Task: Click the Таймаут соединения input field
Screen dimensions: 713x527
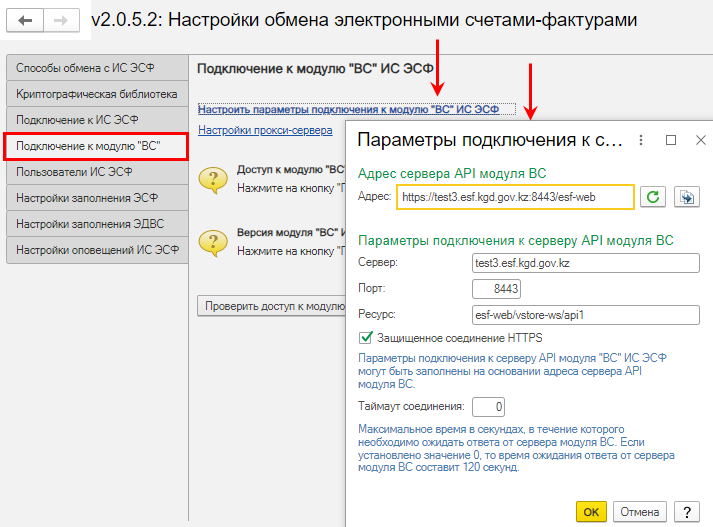Action: pos(488,407)
